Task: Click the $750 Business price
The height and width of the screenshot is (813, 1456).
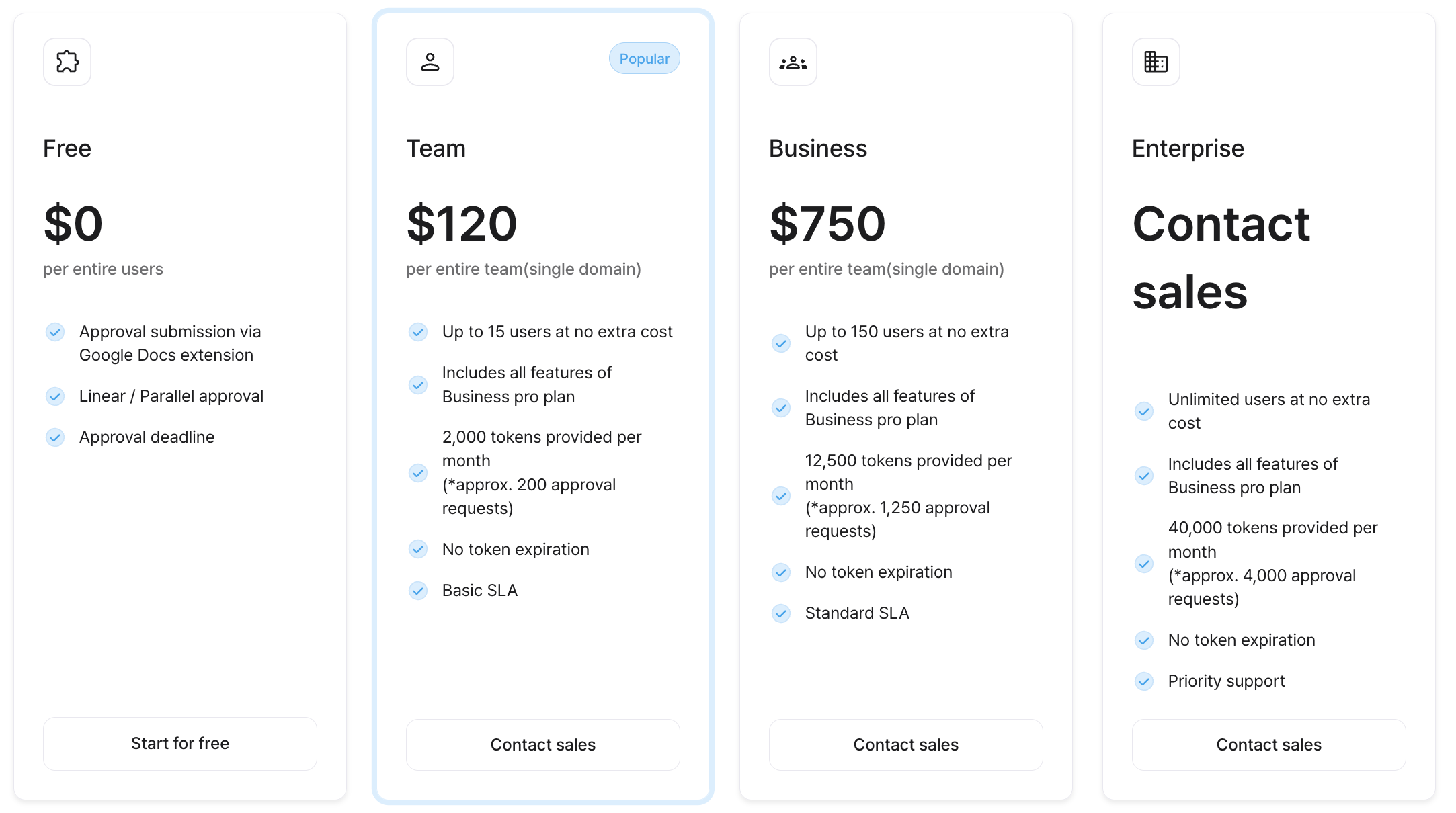Action: click(827, 224)
